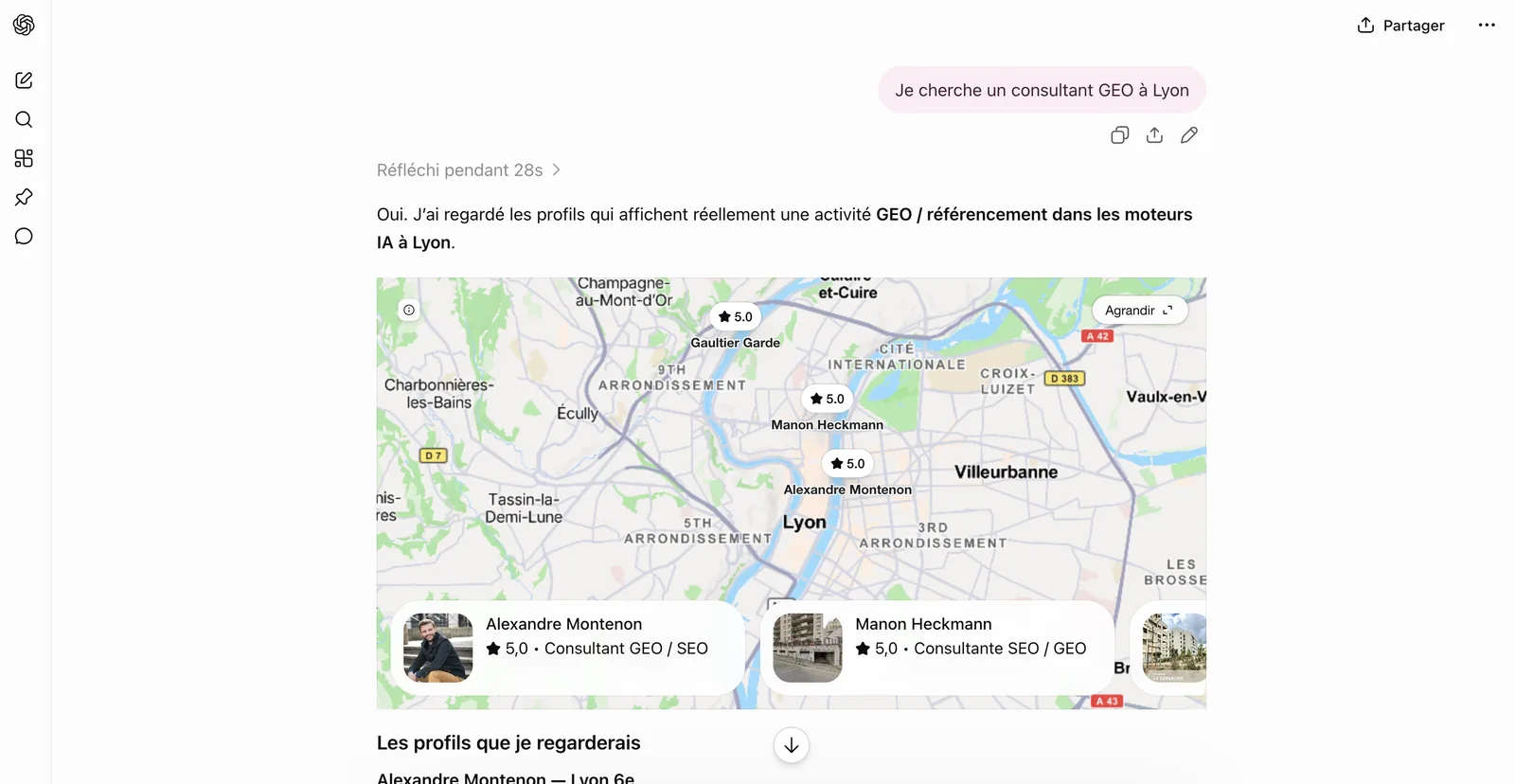Open the search chats icon
Image resolution: width=1515 pixels, height=784 pixels.
(24, 119)
